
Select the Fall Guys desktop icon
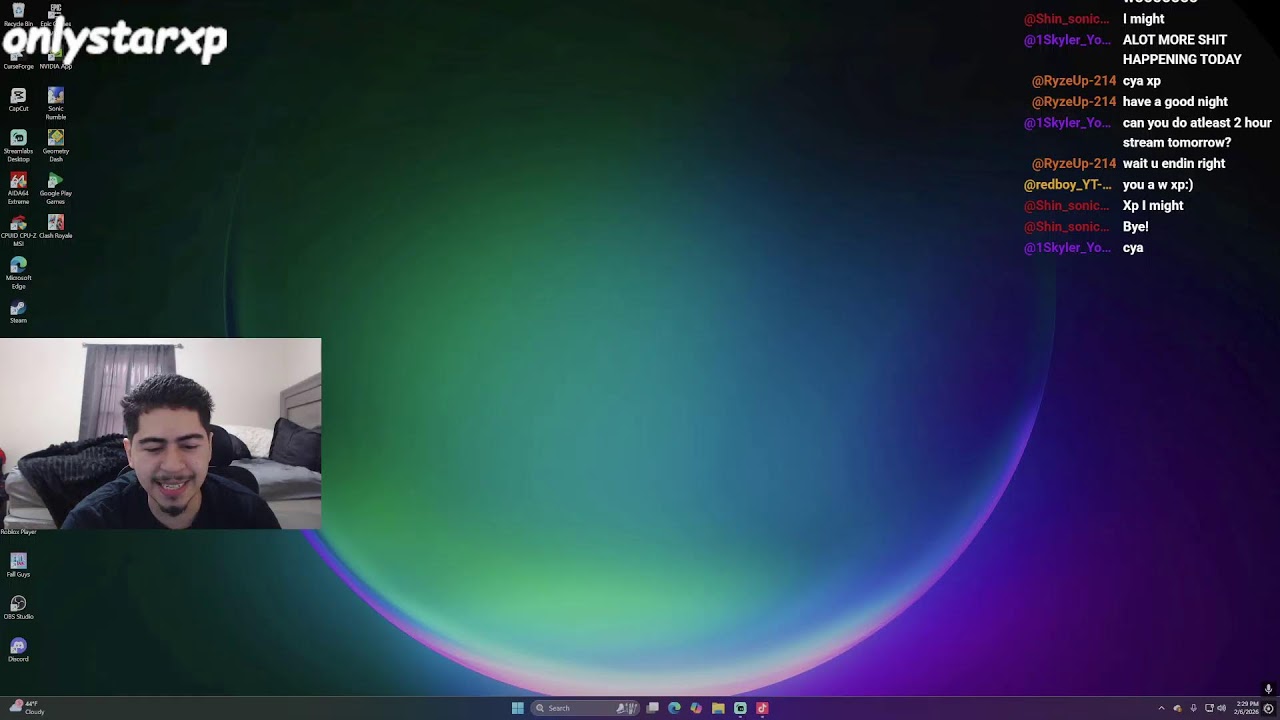coord(18,566)
